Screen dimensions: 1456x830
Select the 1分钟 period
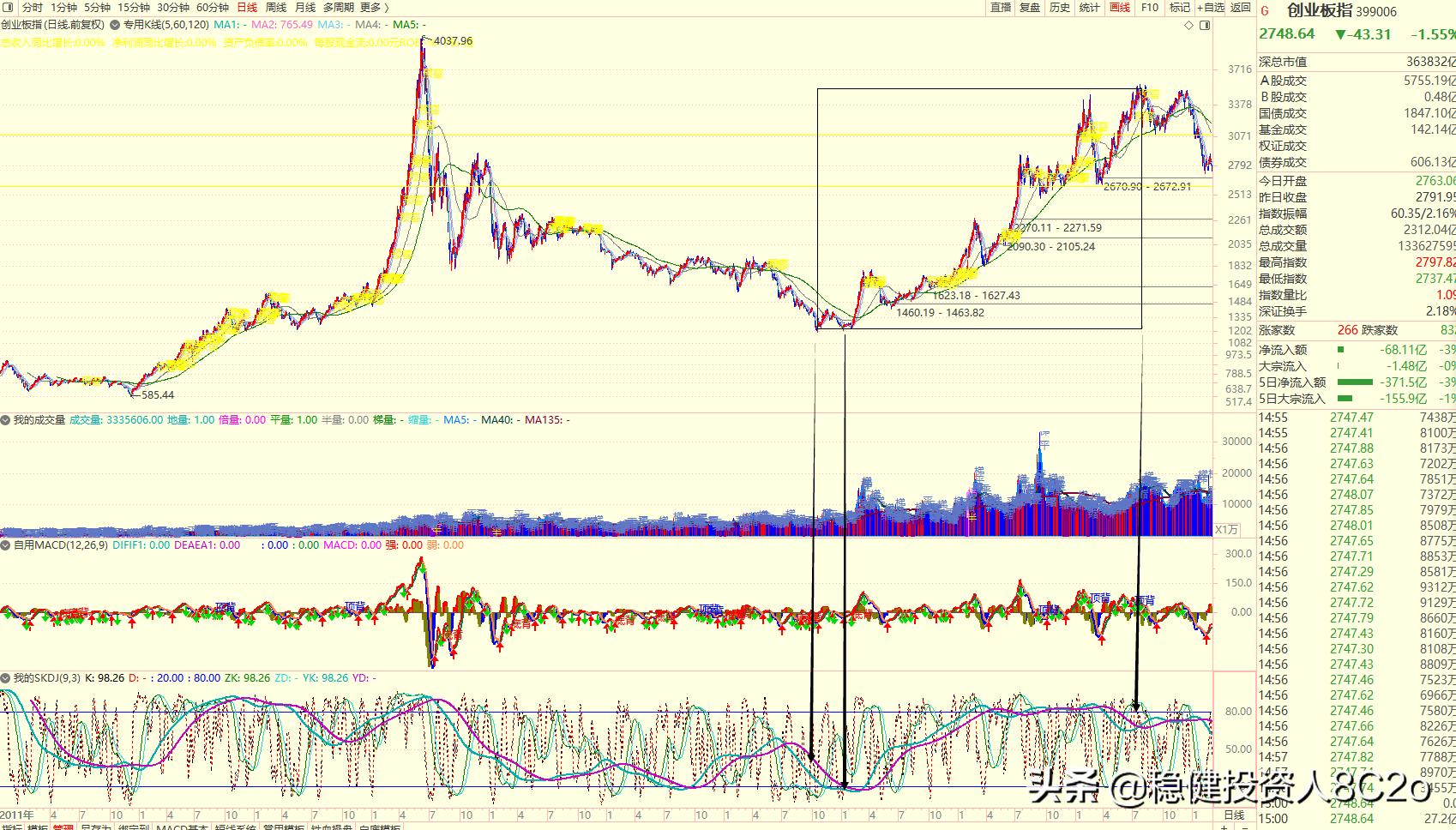coord(64,7)
